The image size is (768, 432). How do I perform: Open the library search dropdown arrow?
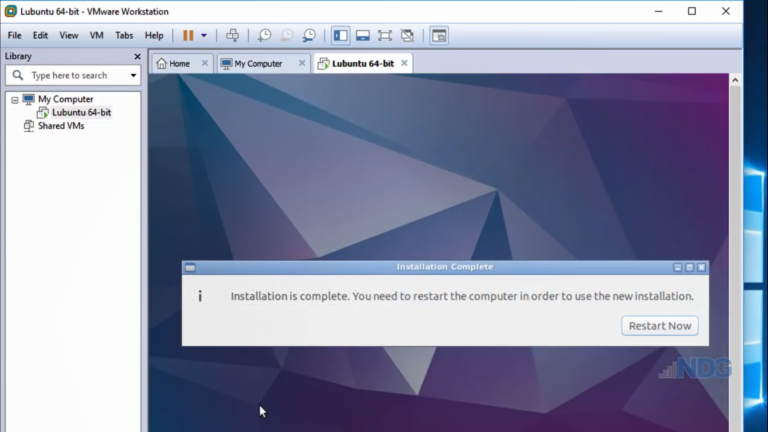point(133,75)
